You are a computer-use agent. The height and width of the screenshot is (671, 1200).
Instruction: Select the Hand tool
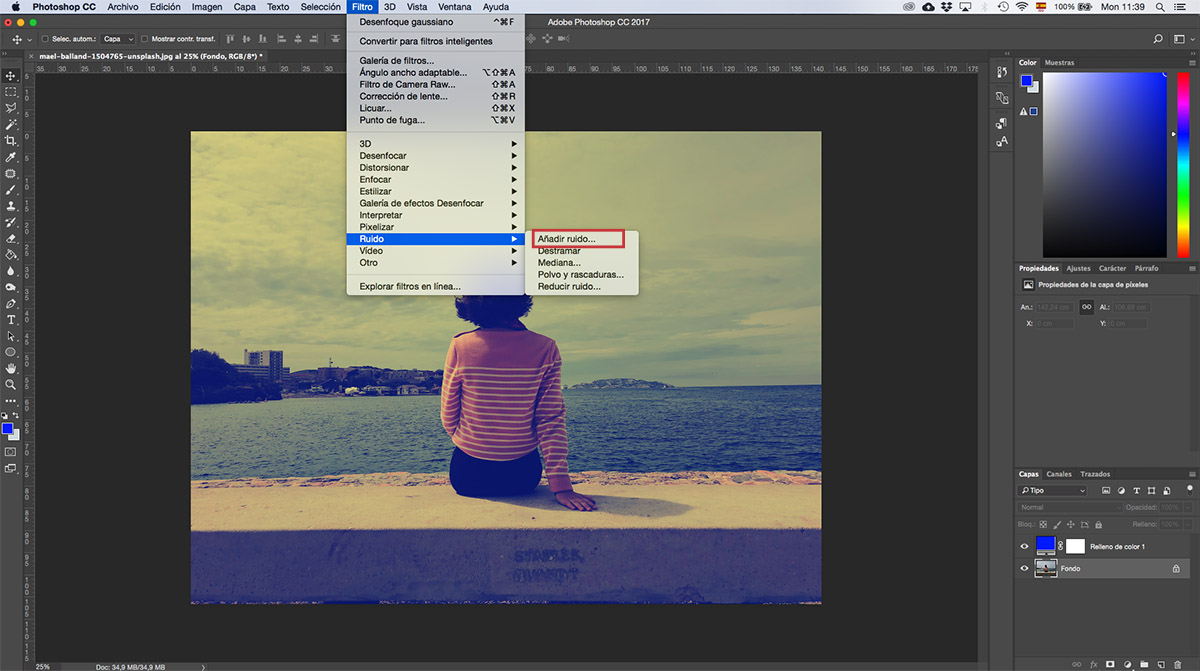[x=10, y=368]
